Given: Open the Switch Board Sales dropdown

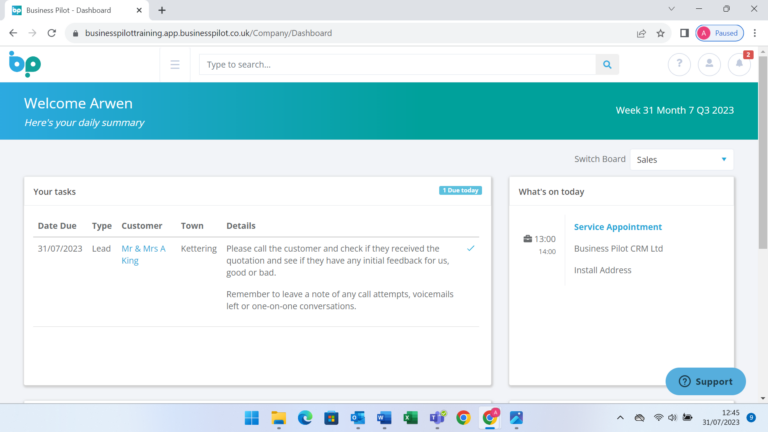Looking at the screenshot, I should tap(681, 160).
